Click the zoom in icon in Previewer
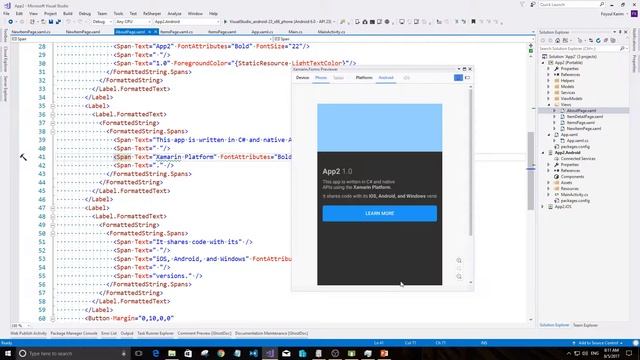Image resolution: width=640 pixels, height=360 pixels. click(x=459, y=260)
